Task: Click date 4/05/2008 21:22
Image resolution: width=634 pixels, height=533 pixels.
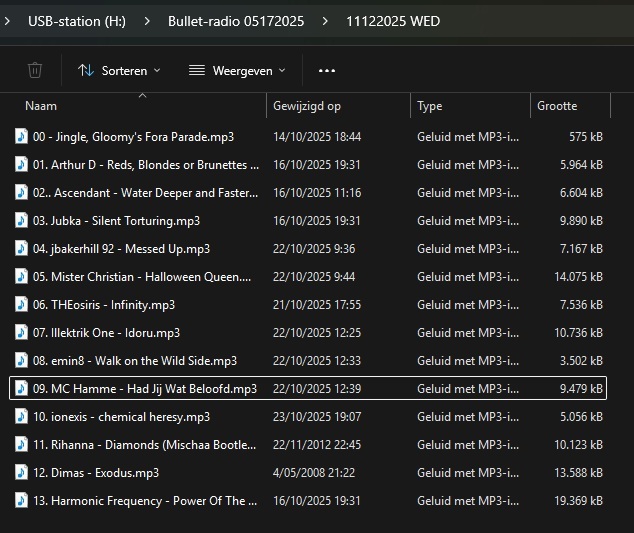Action: [x=314, y=473]
